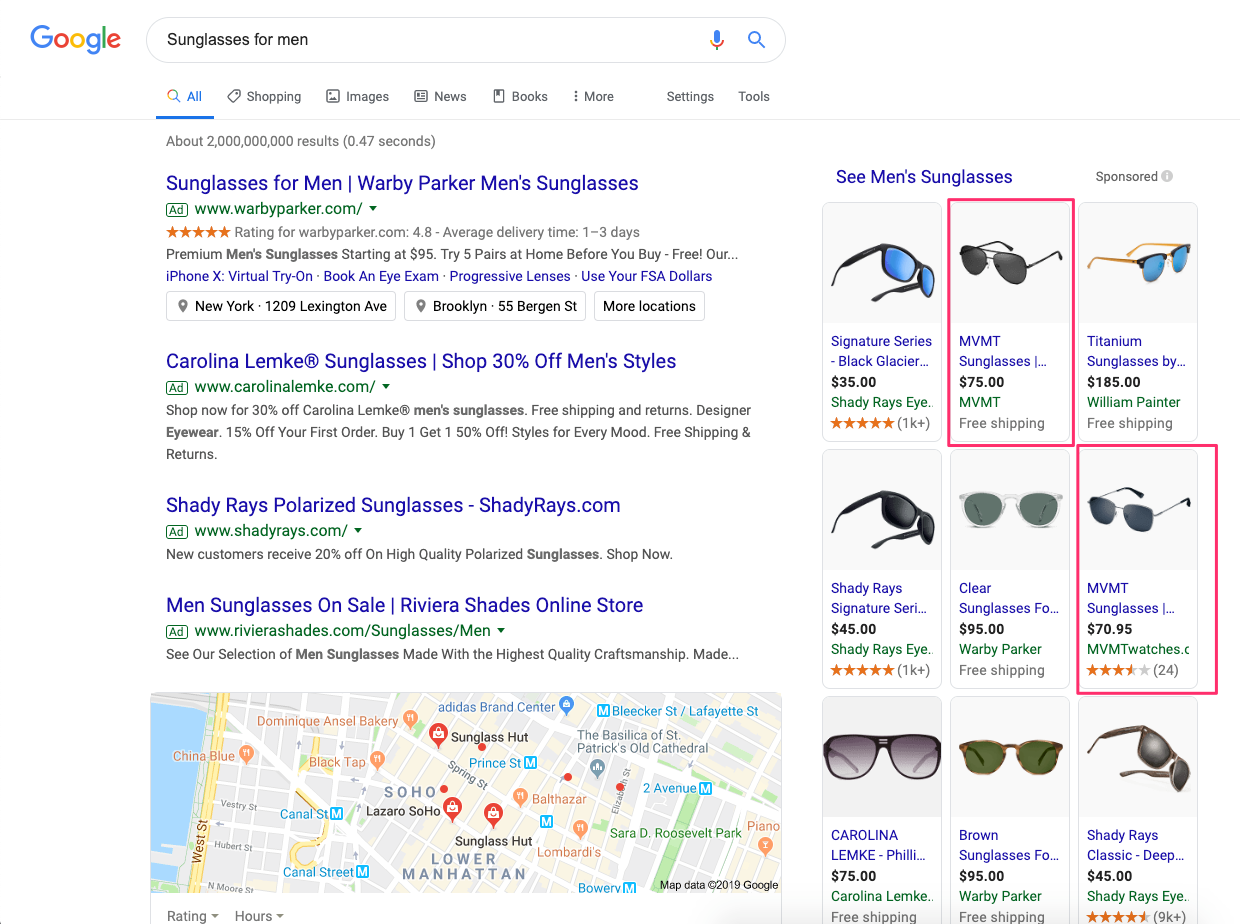1240x924 pixels.
Task: Open the More search options menu
Action: point(593,96)
